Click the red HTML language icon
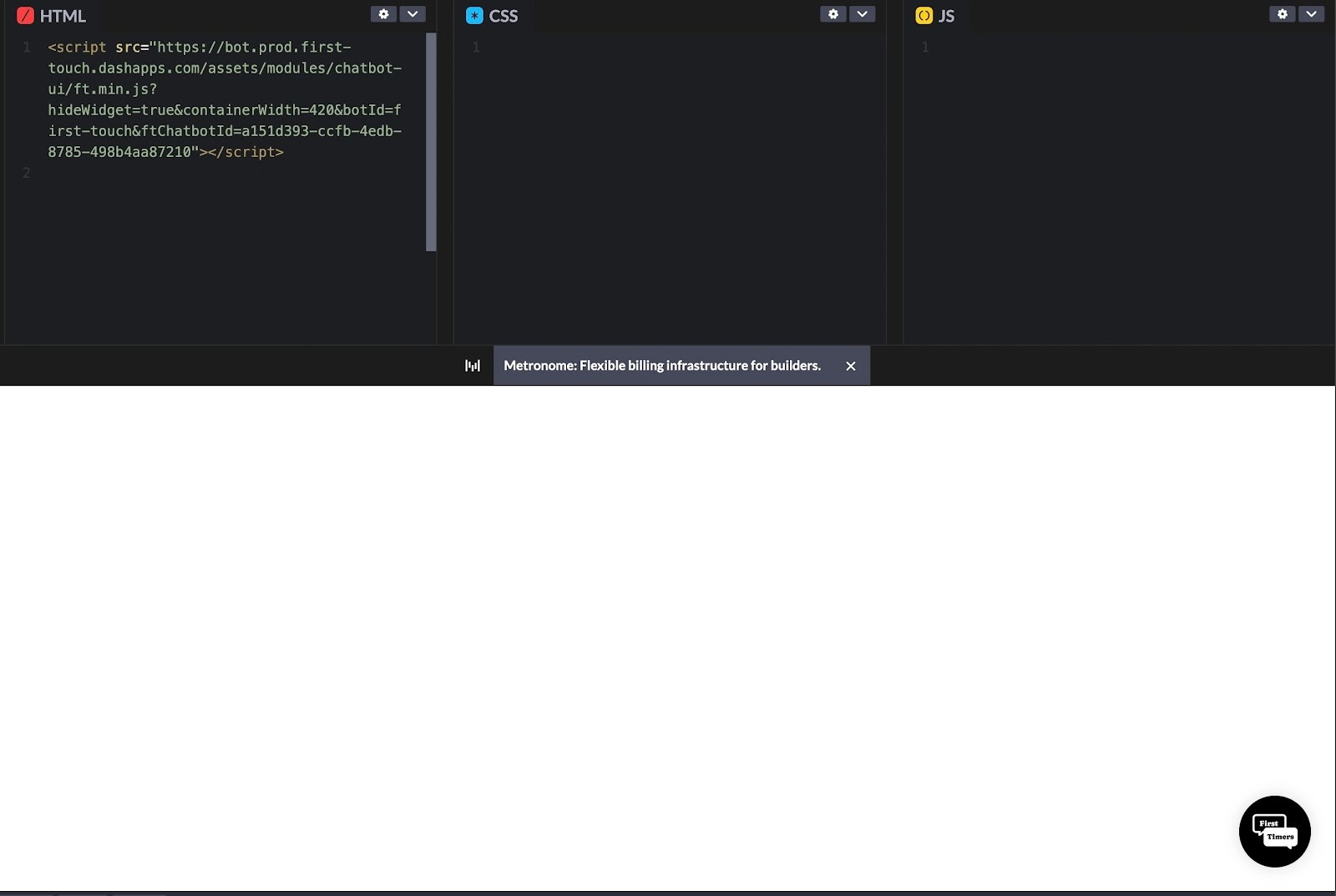Viewport: 1336px width, 896px height. [x=25, y=16]
